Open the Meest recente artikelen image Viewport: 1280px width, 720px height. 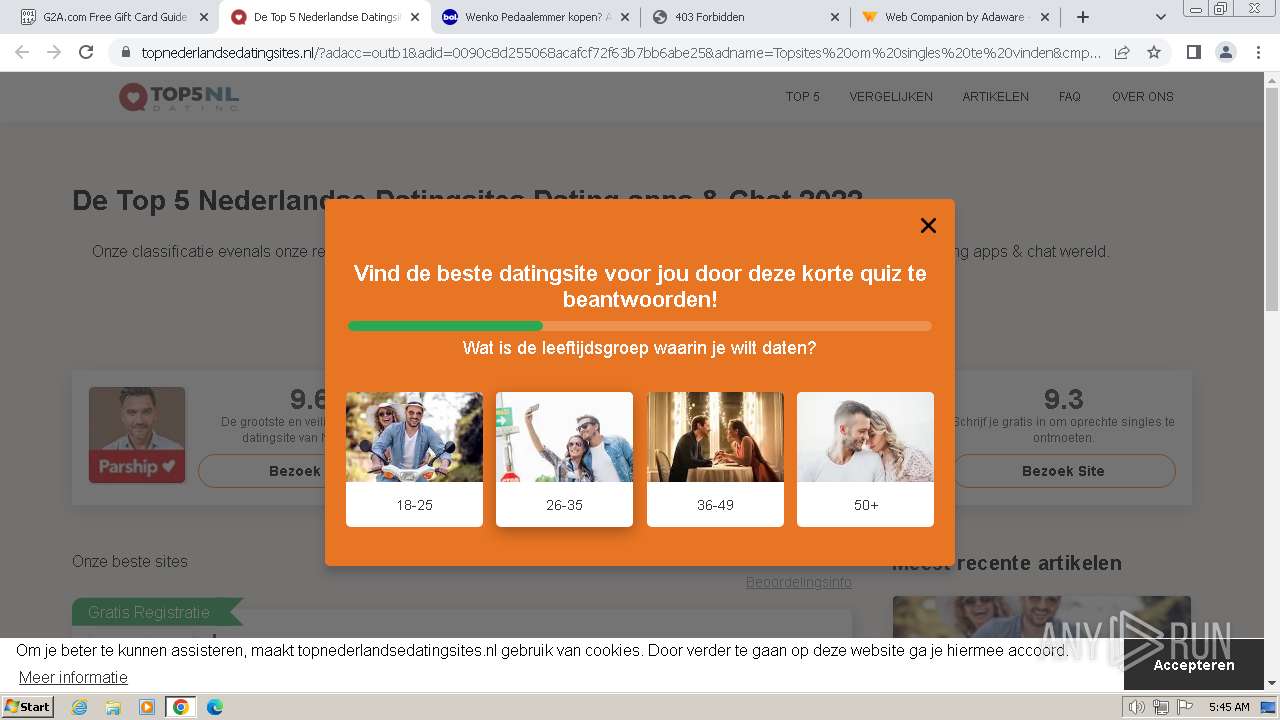(1041, 617)
